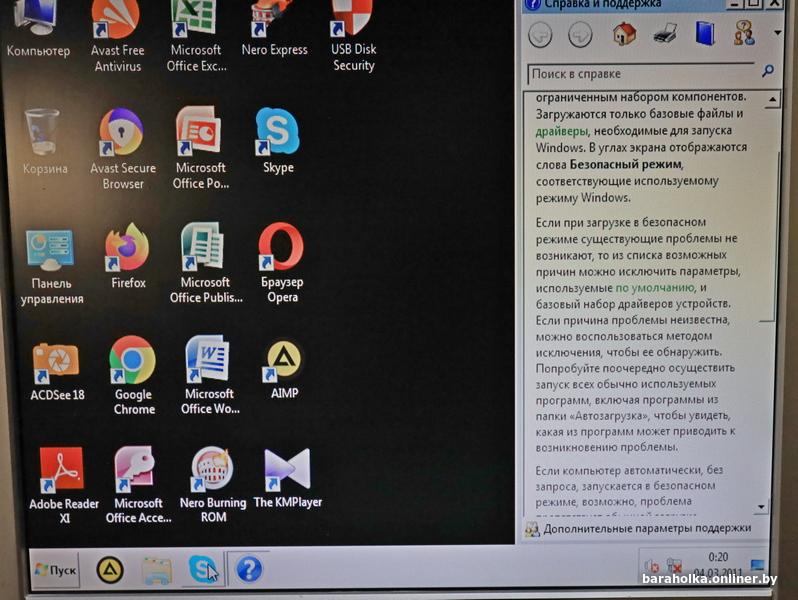798x600 pixels.
Task: Launch the Firefox desktop shortcut
Action: pos(128,256)
